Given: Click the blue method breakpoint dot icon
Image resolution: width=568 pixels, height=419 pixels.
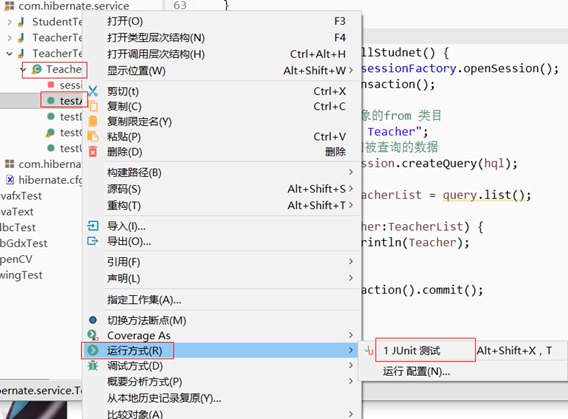Looking at the screenshot, I should click(x=93, y=320).
